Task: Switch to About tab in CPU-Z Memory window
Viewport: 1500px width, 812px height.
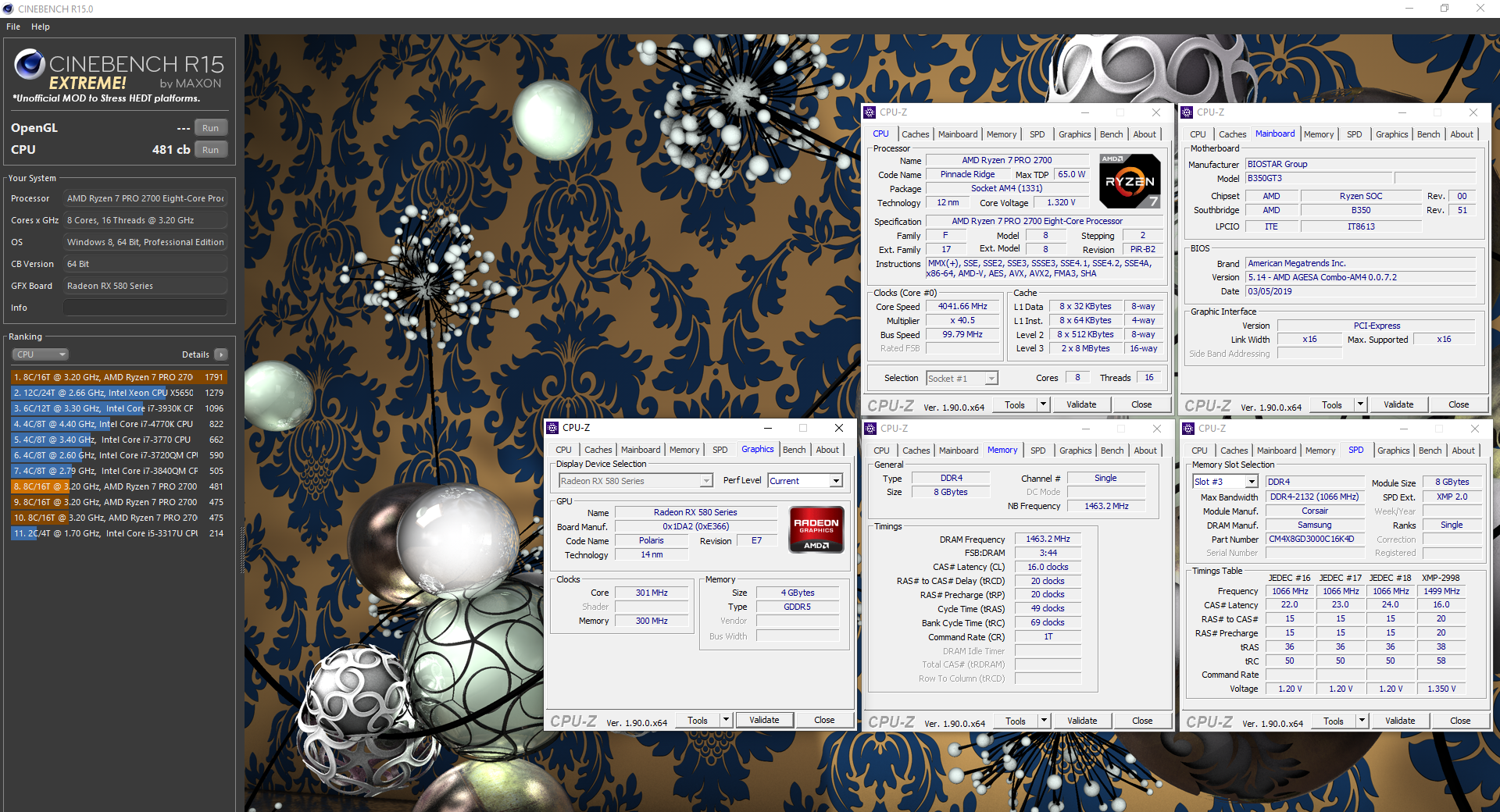Action: click(x=1145, y=451)
